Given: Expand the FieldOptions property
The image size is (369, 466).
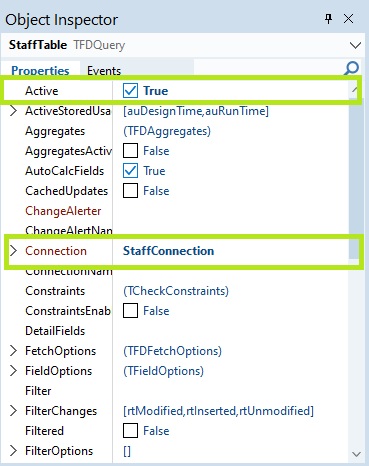Looking at the screenshot, I should pos(13,371).
